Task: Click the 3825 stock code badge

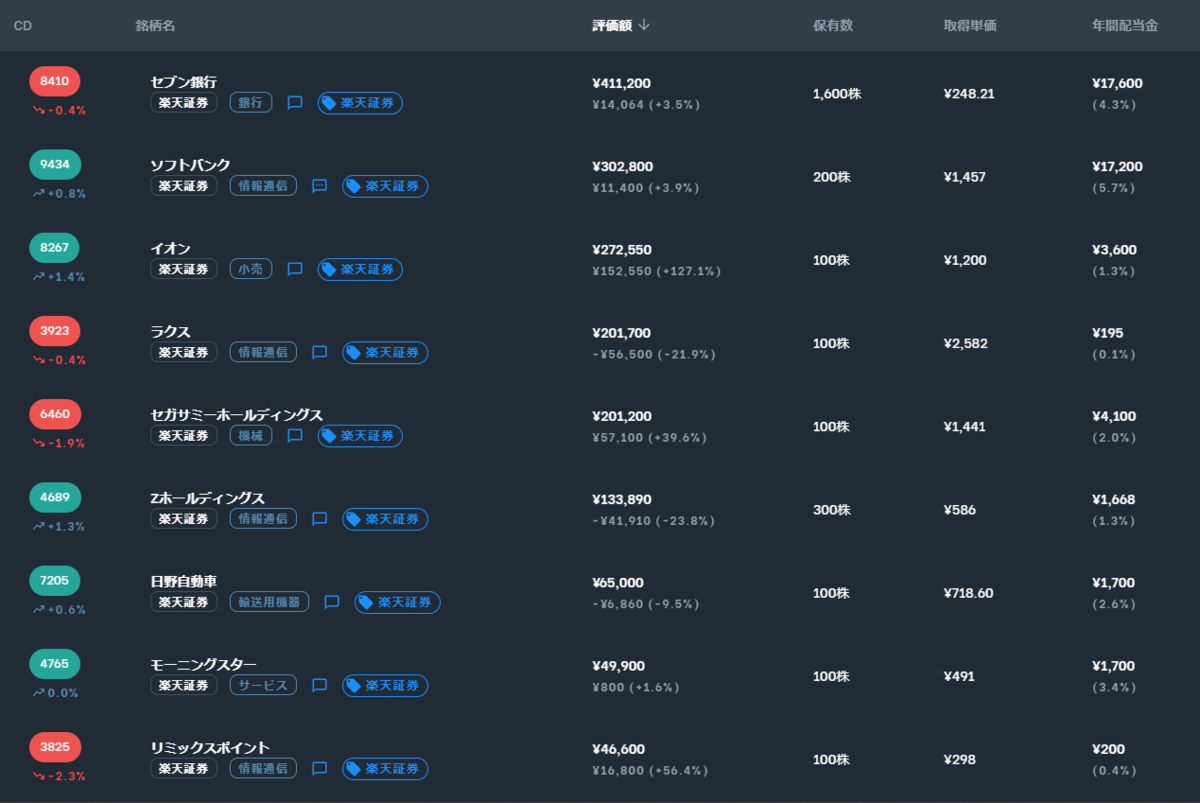Action: [x=55, y=747]
